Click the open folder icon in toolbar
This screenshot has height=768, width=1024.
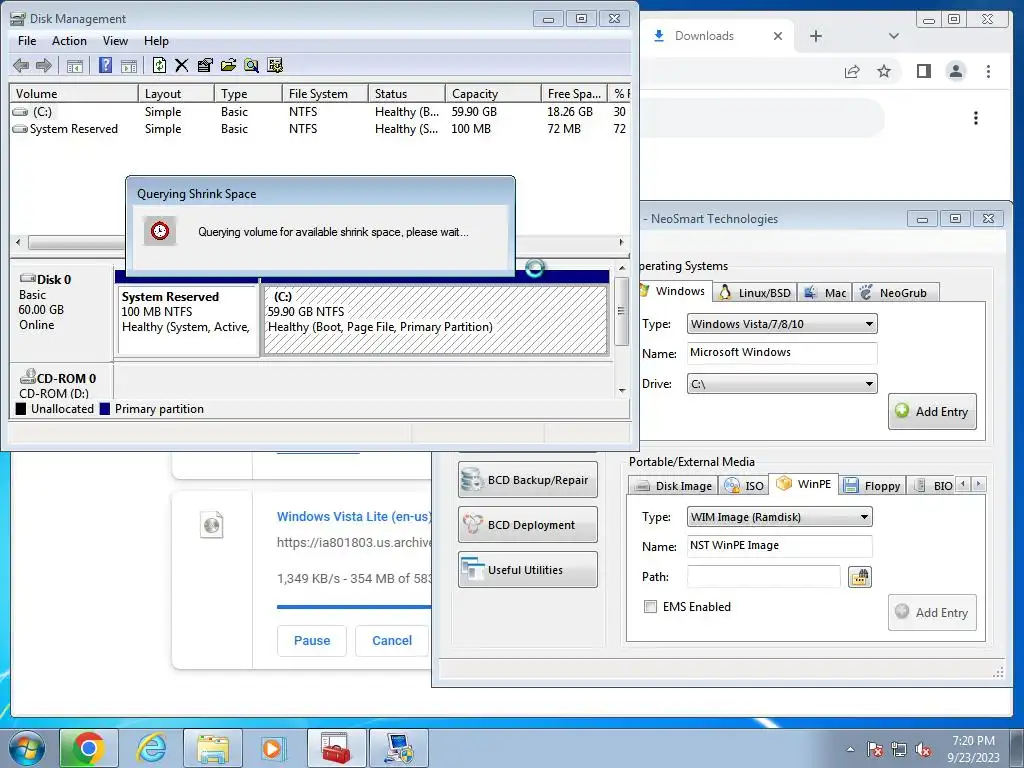(x=229, y=65)
